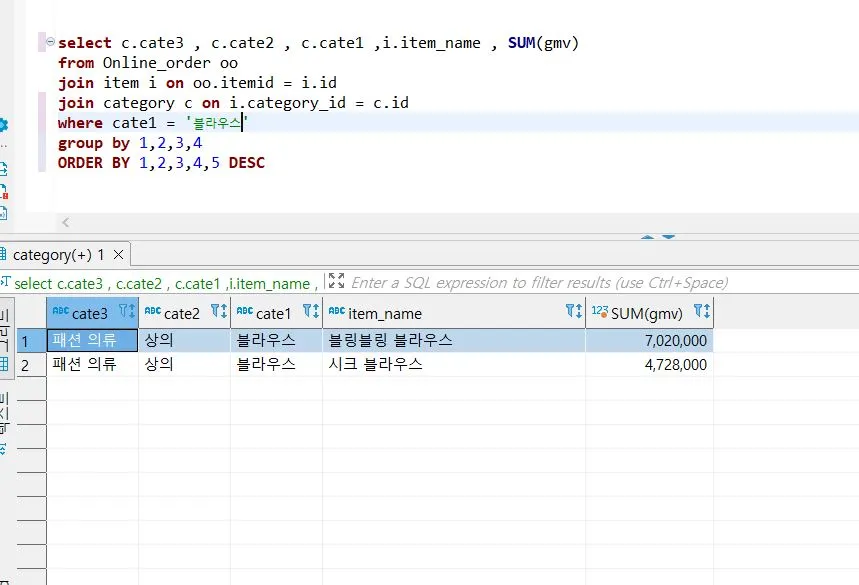This screenshot has width=859, height=585.
Task: Click 'i.category_id' in the category join line
Action: pyautogui.click(x=288, y=103)
